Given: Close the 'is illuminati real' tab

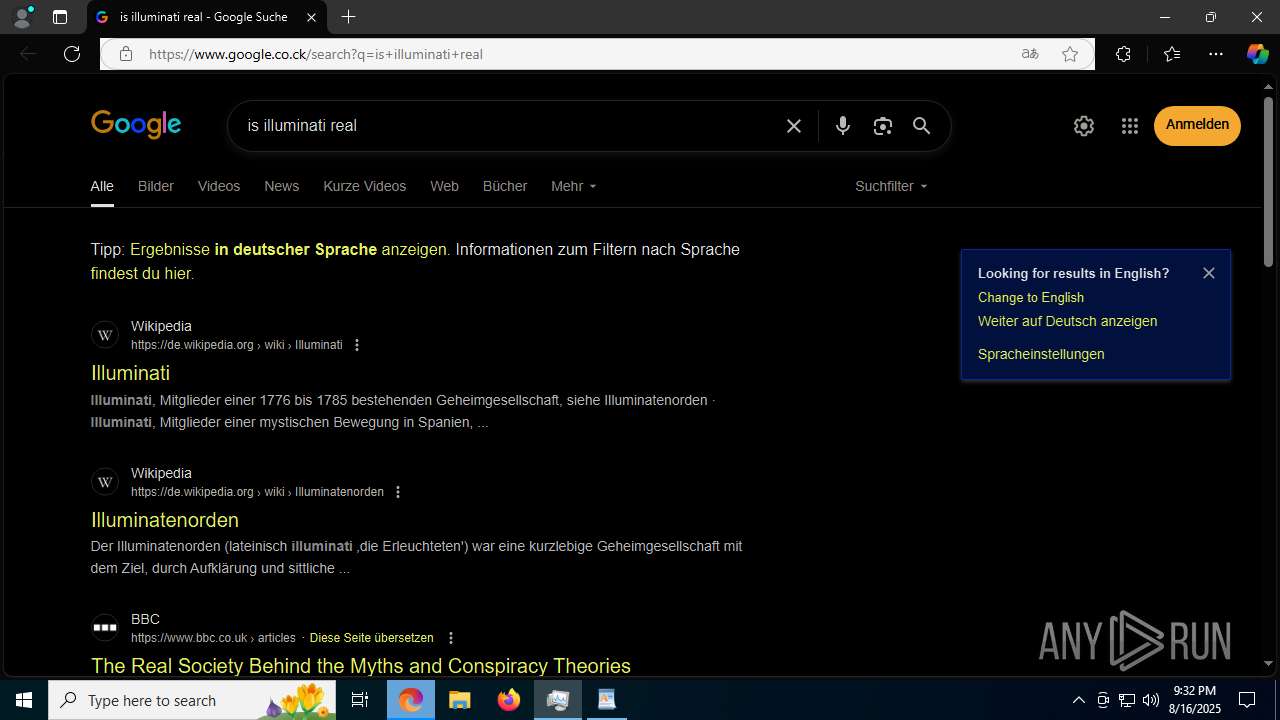Looking at the screenshot, I should point(311,17).
